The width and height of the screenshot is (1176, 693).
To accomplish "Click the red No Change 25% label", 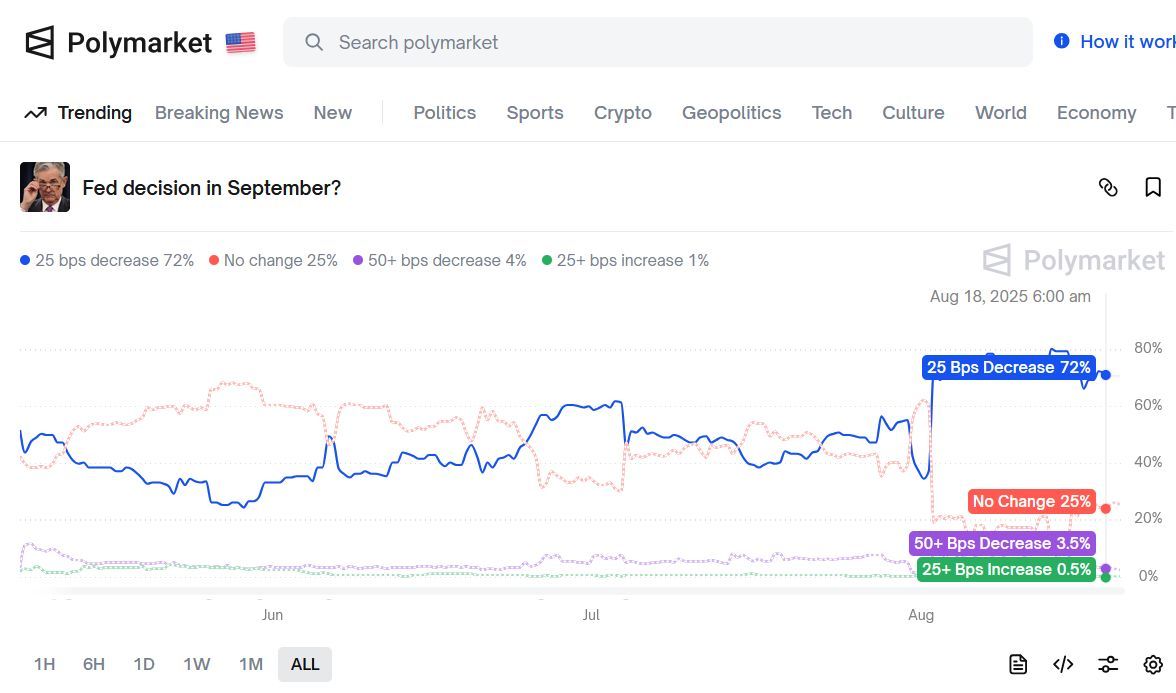I will tap(1031, 501).
